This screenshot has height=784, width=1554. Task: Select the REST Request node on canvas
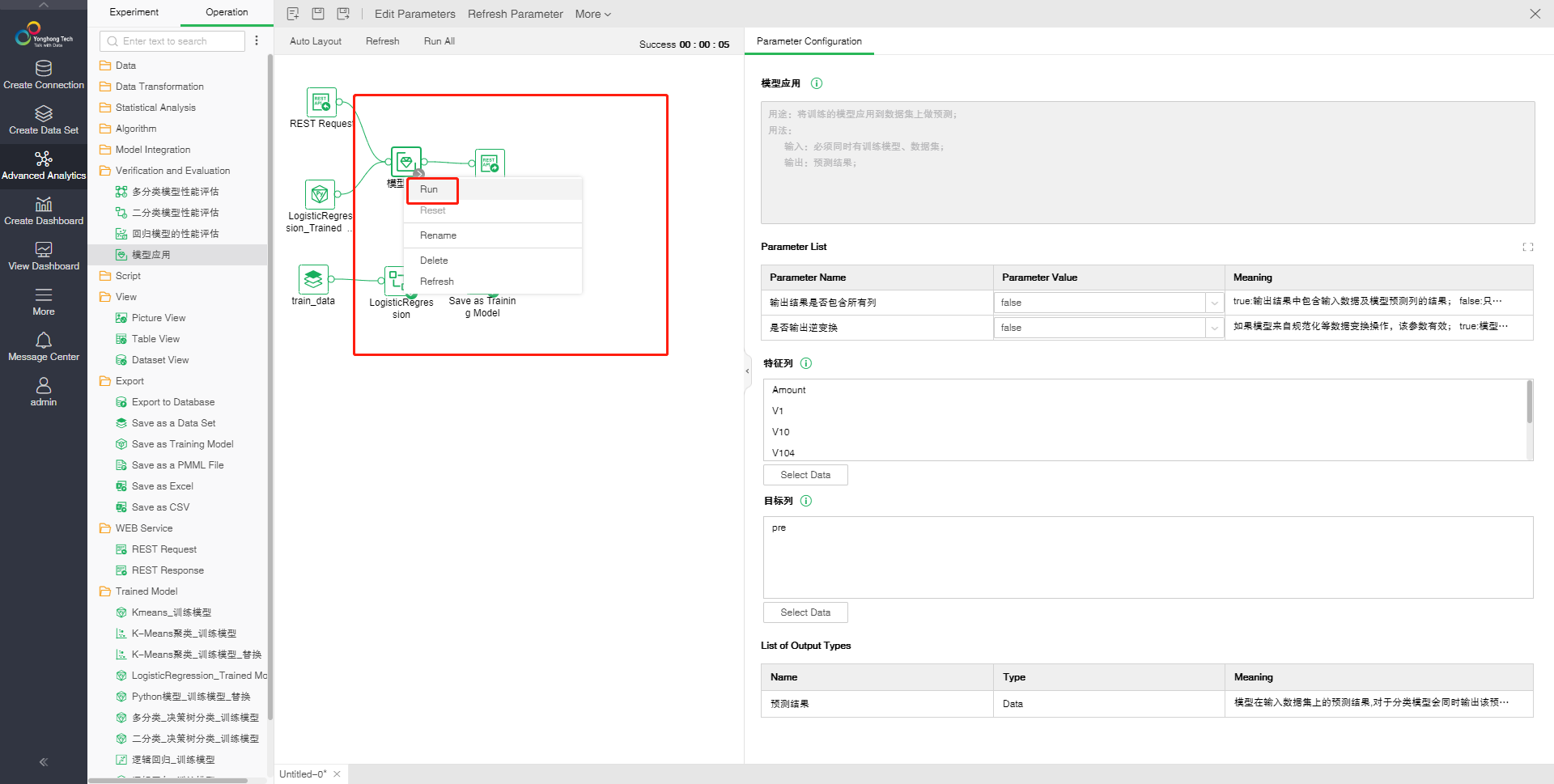coord(321,103)
